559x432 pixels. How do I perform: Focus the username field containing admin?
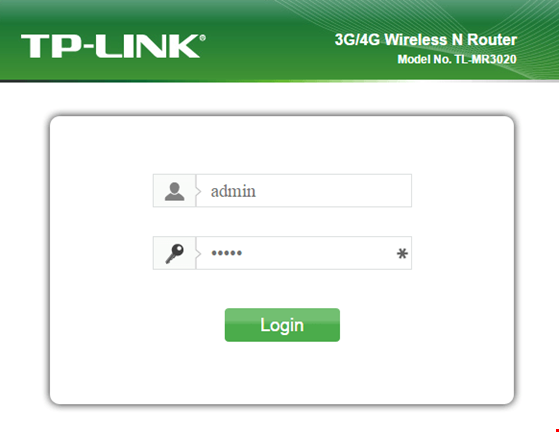pos(304,191)
